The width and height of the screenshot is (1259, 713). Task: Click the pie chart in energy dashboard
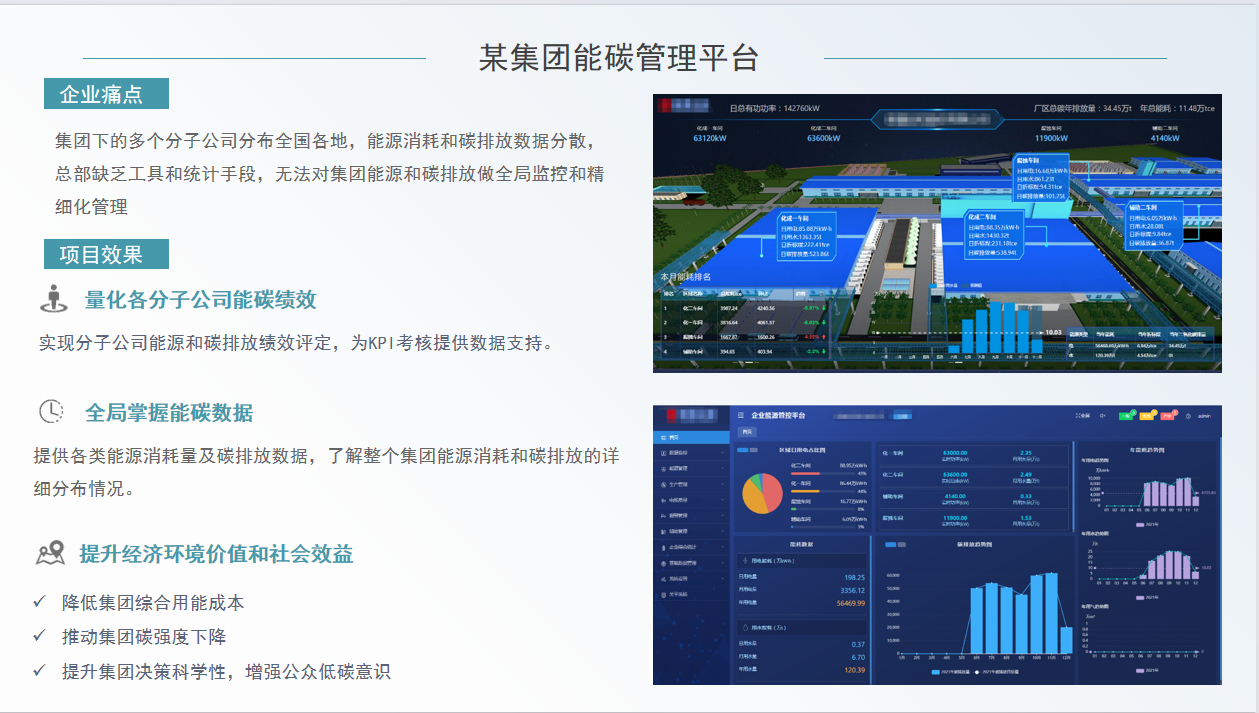pos(763,493)
